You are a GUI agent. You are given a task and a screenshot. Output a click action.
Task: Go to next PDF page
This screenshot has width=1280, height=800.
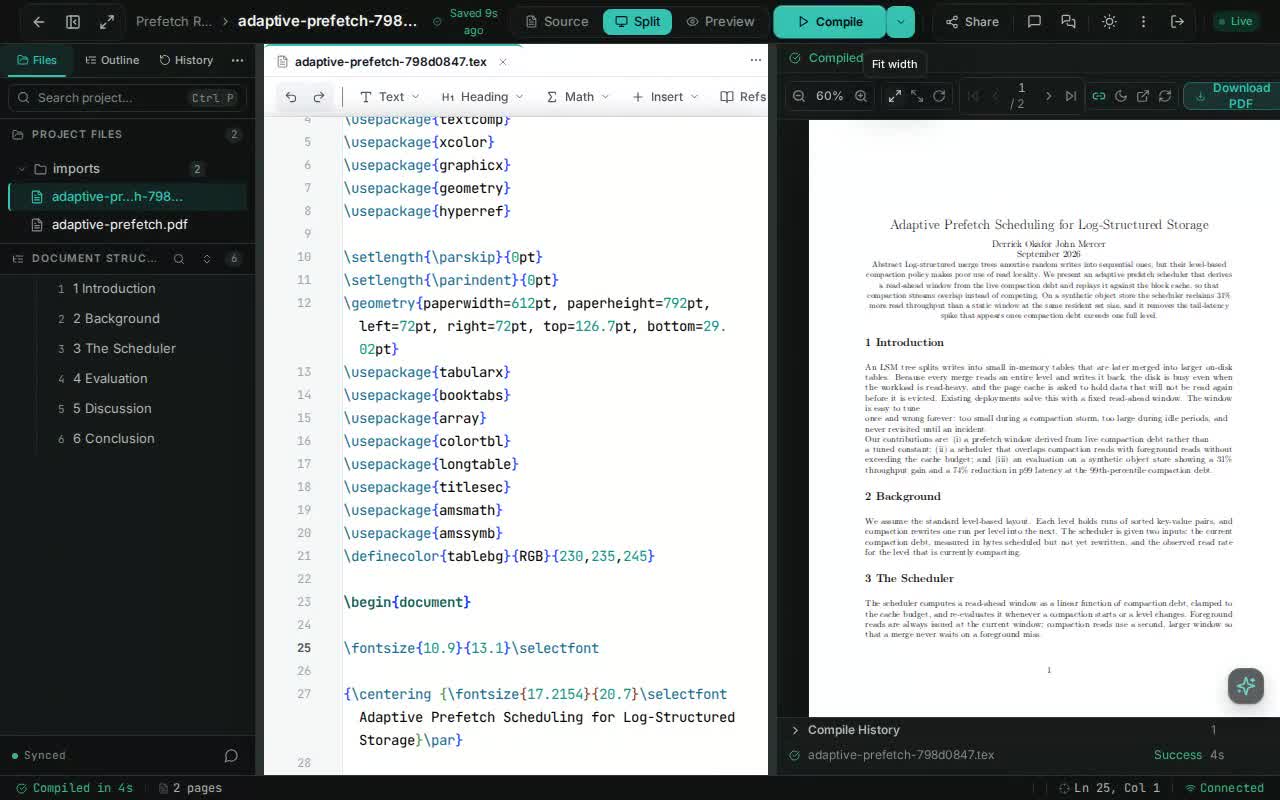pos(1048,96)
